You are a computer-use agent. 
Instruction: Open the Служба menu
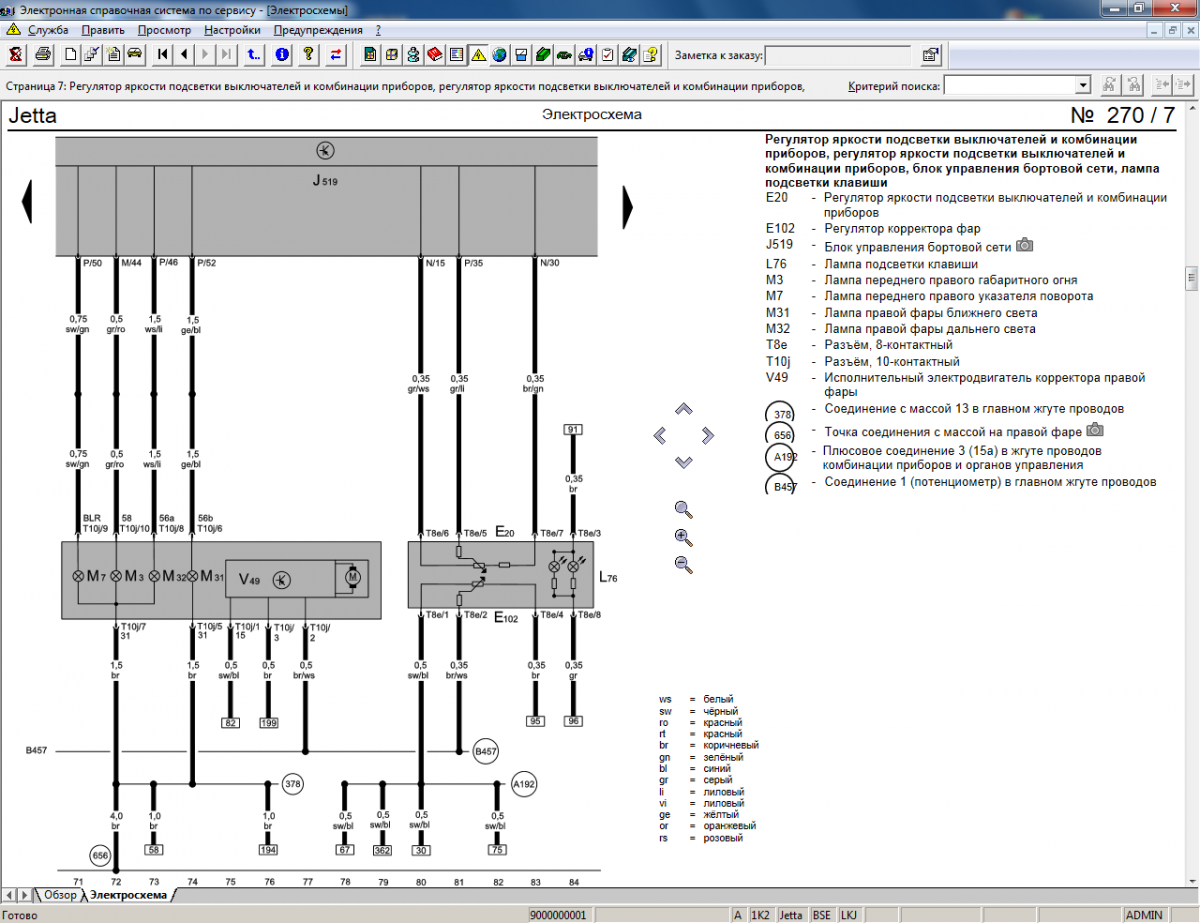pyautogui.click(x=48, y=30)
